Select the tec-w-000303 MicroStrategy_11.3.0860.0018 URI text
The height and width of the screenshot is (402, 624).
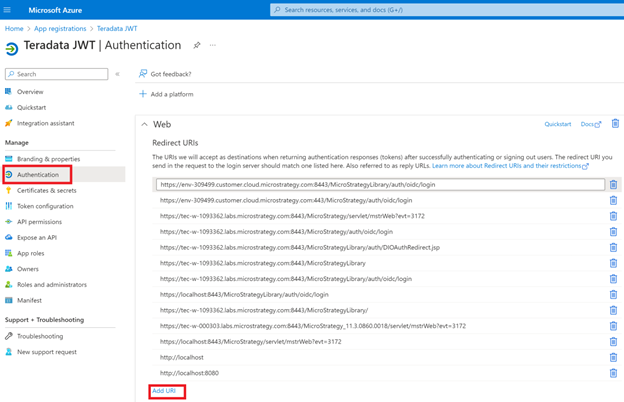[x=313, y=326]
